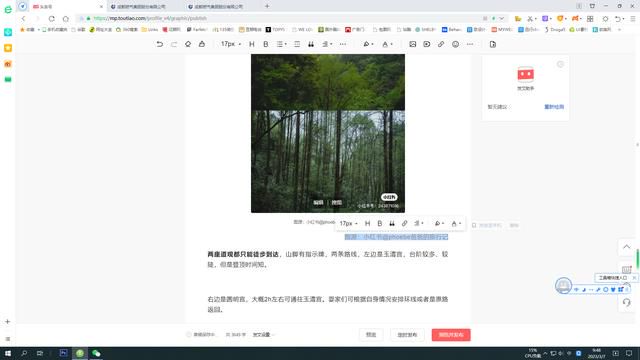Click the undo arrow in editor toolbar
Viewport: 640px width, 360px height.
(160, 44)
